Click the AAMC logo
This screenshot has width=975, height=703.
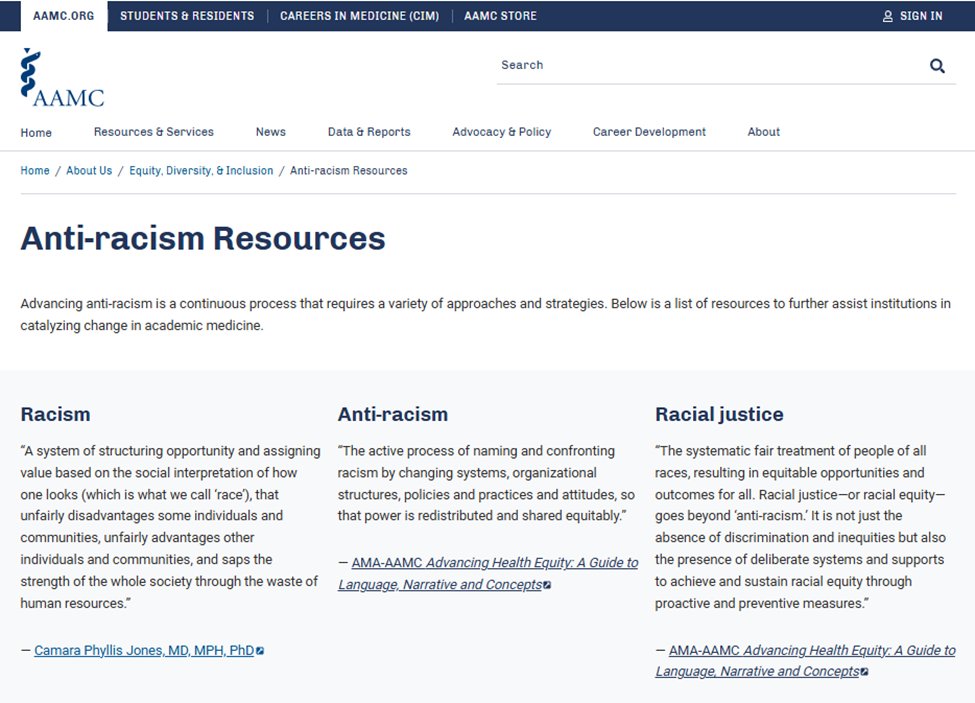click(x=62, y=78)
